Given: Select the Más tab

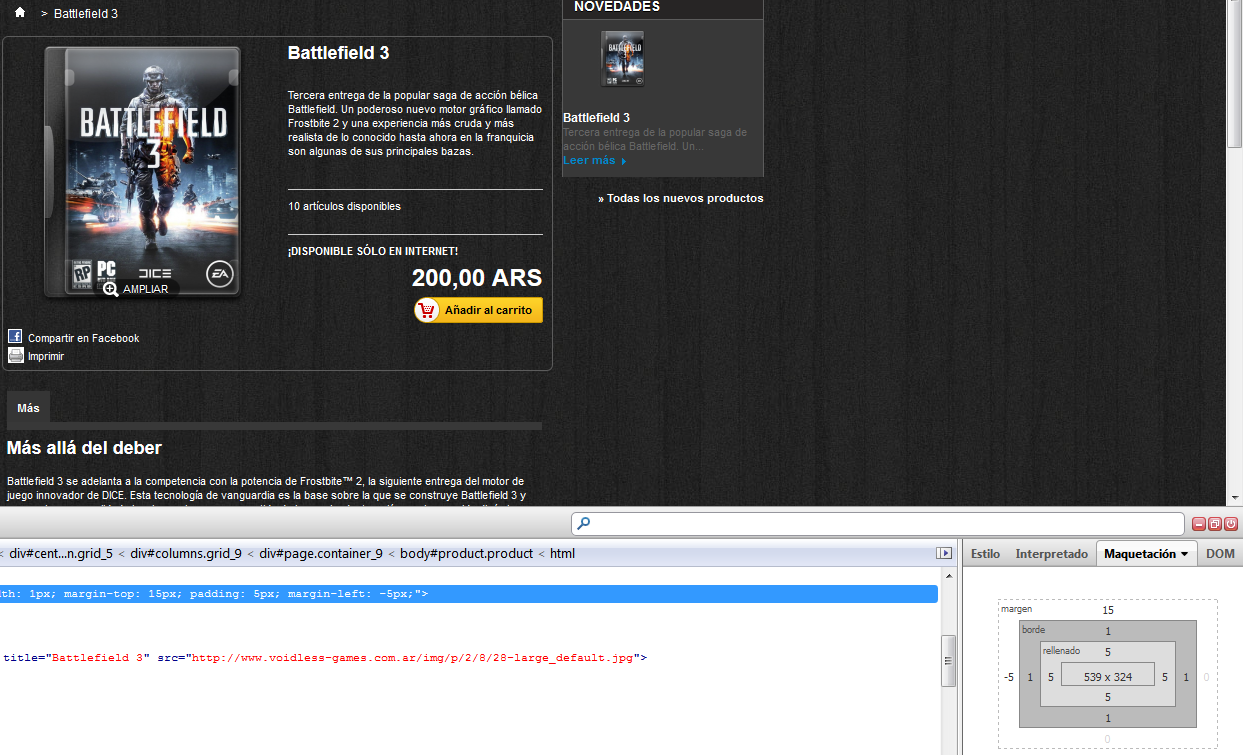Looking at the screenshot, I should point(28,408).
